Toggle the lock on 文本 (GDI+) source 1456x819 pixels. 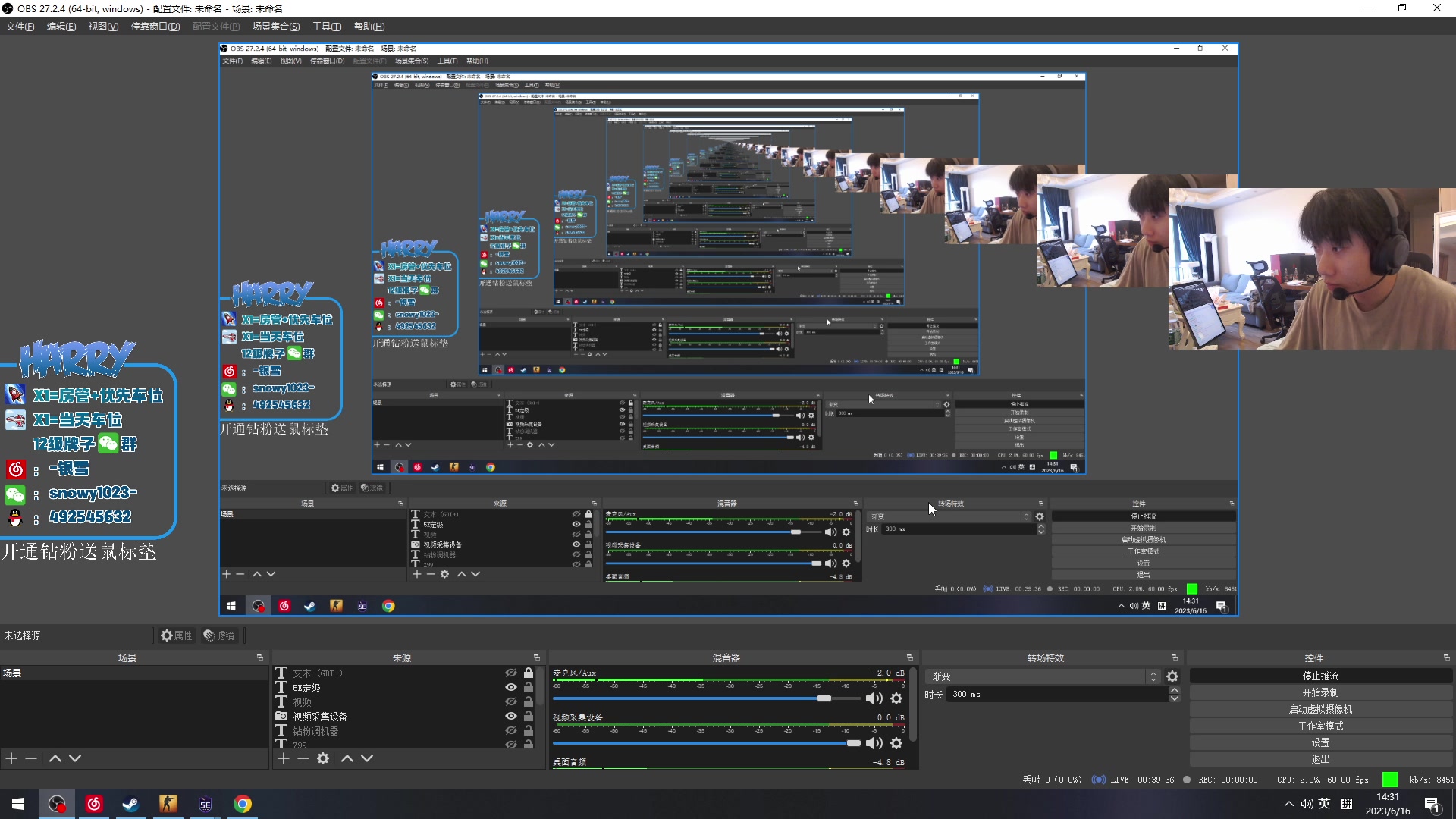(529, 673)
